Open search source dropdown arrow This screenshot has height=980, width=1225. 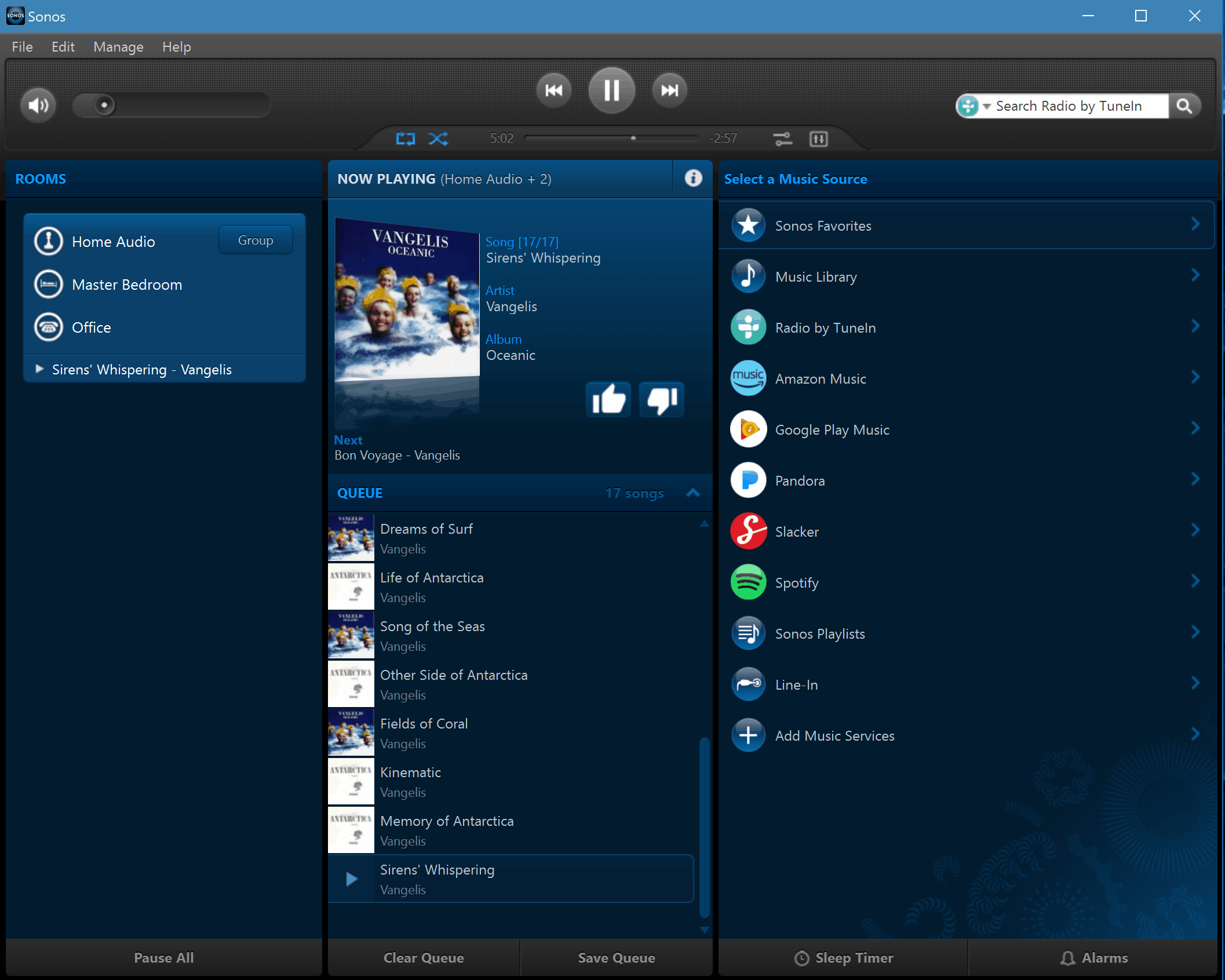986,106
